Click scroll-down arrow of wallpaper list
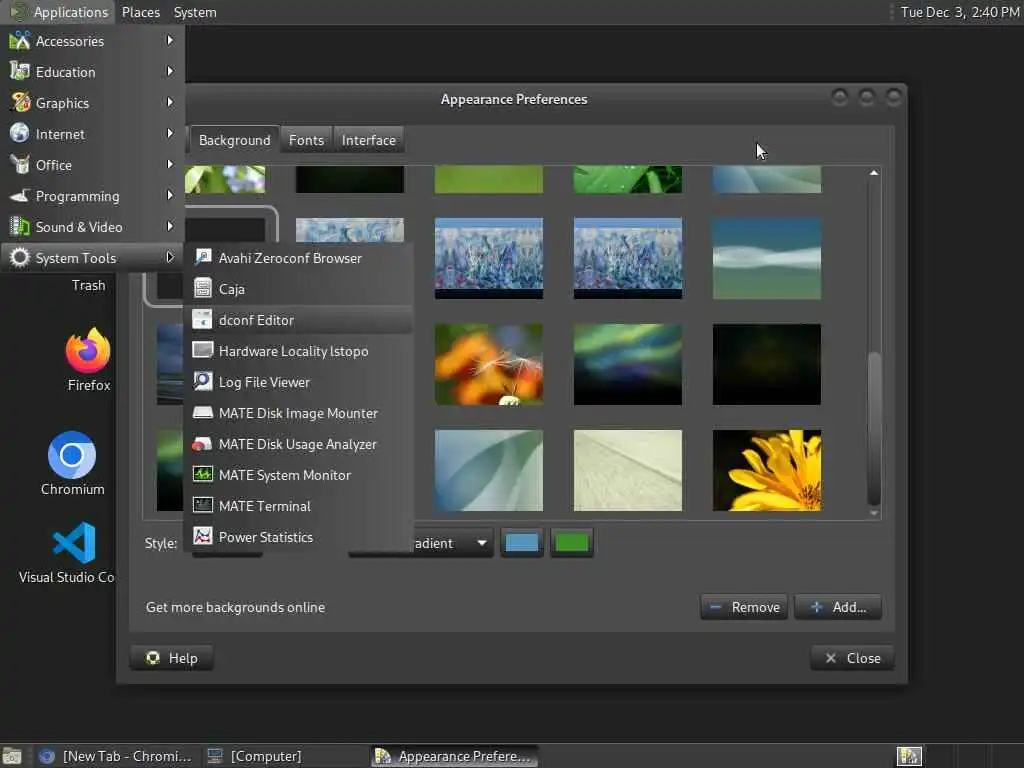This screenshot has height=768, width=1024. point(874,513)
